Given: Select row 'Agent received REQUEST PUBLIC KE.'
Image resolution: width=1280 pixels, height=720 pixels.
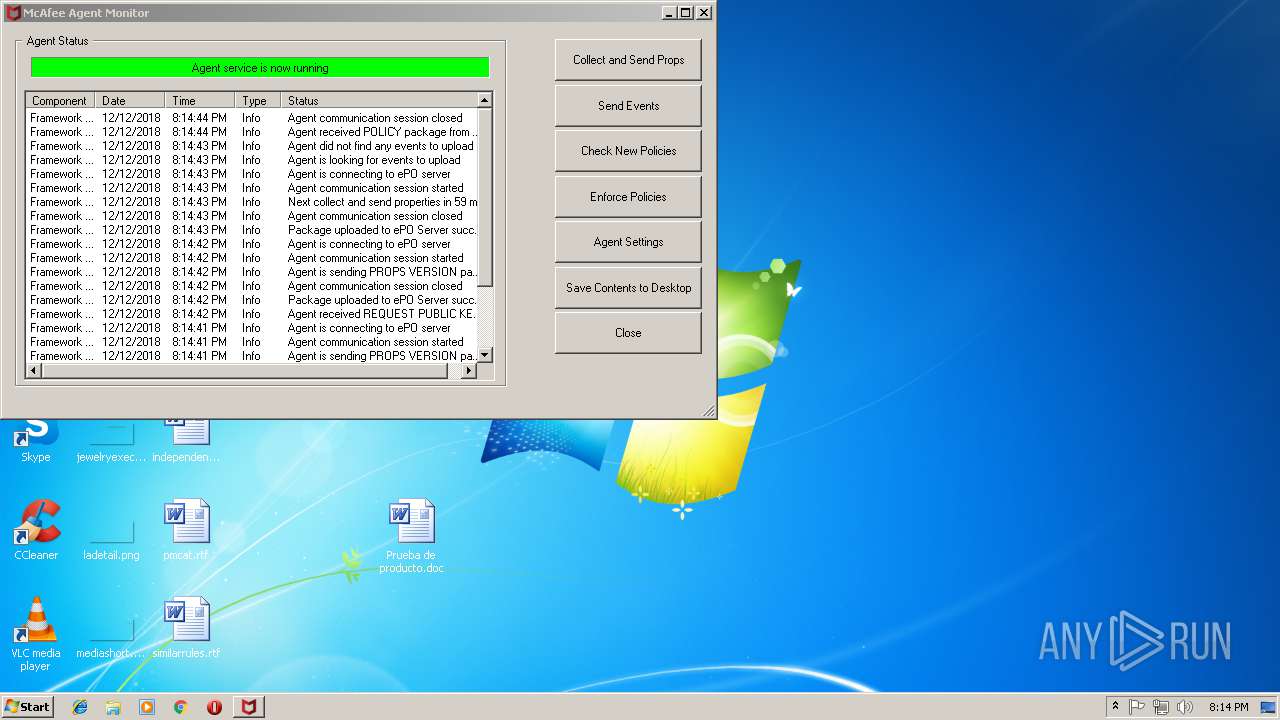Looking at the screenshot, I should (252, 314).
